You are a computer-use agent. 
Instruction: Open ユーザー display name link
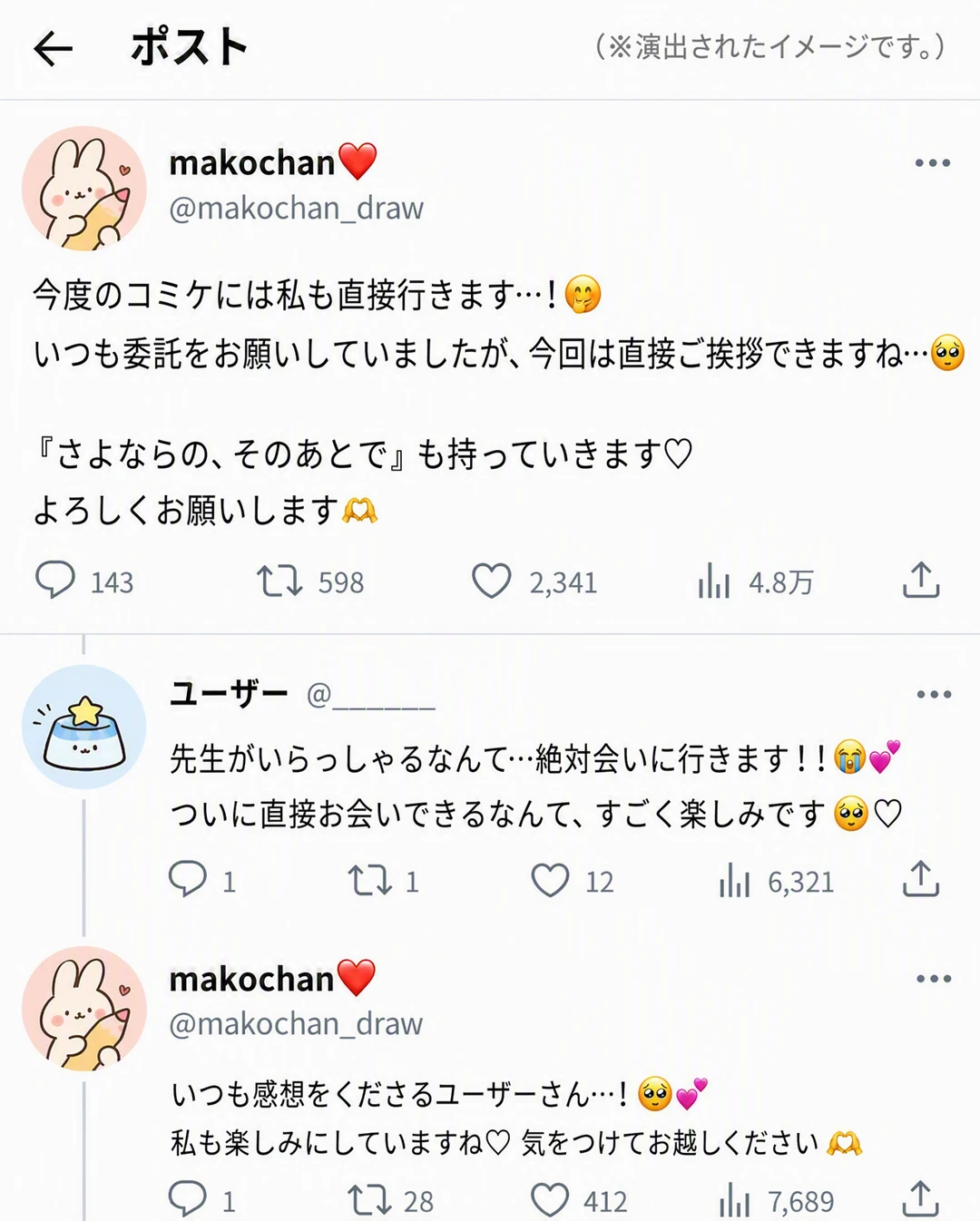(x=229, y=695)
